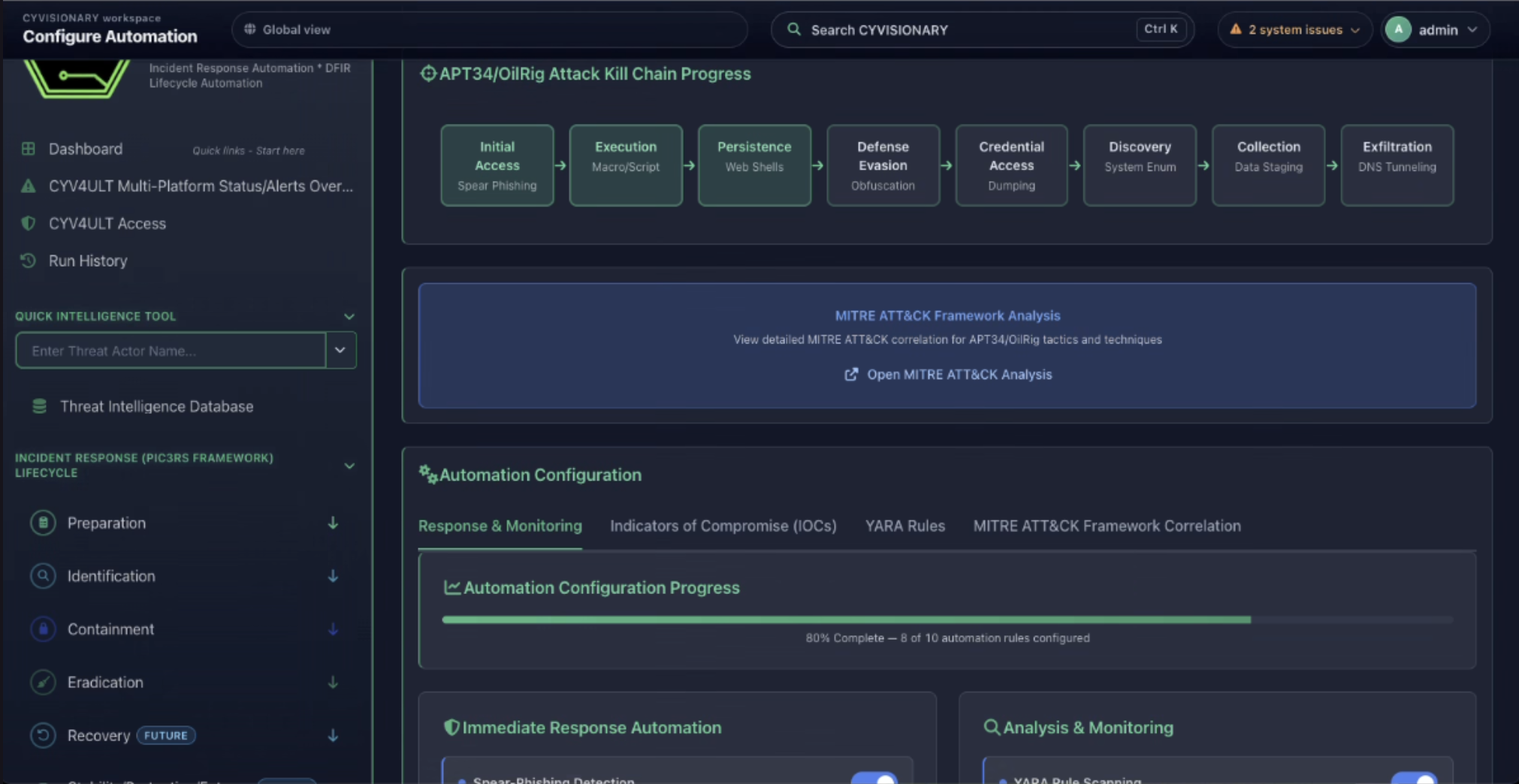Viewport: 1519px width, 784px height.
Task: Click the external link icon for MITRE ATT&CK Analysis
Action: (851, 374)
